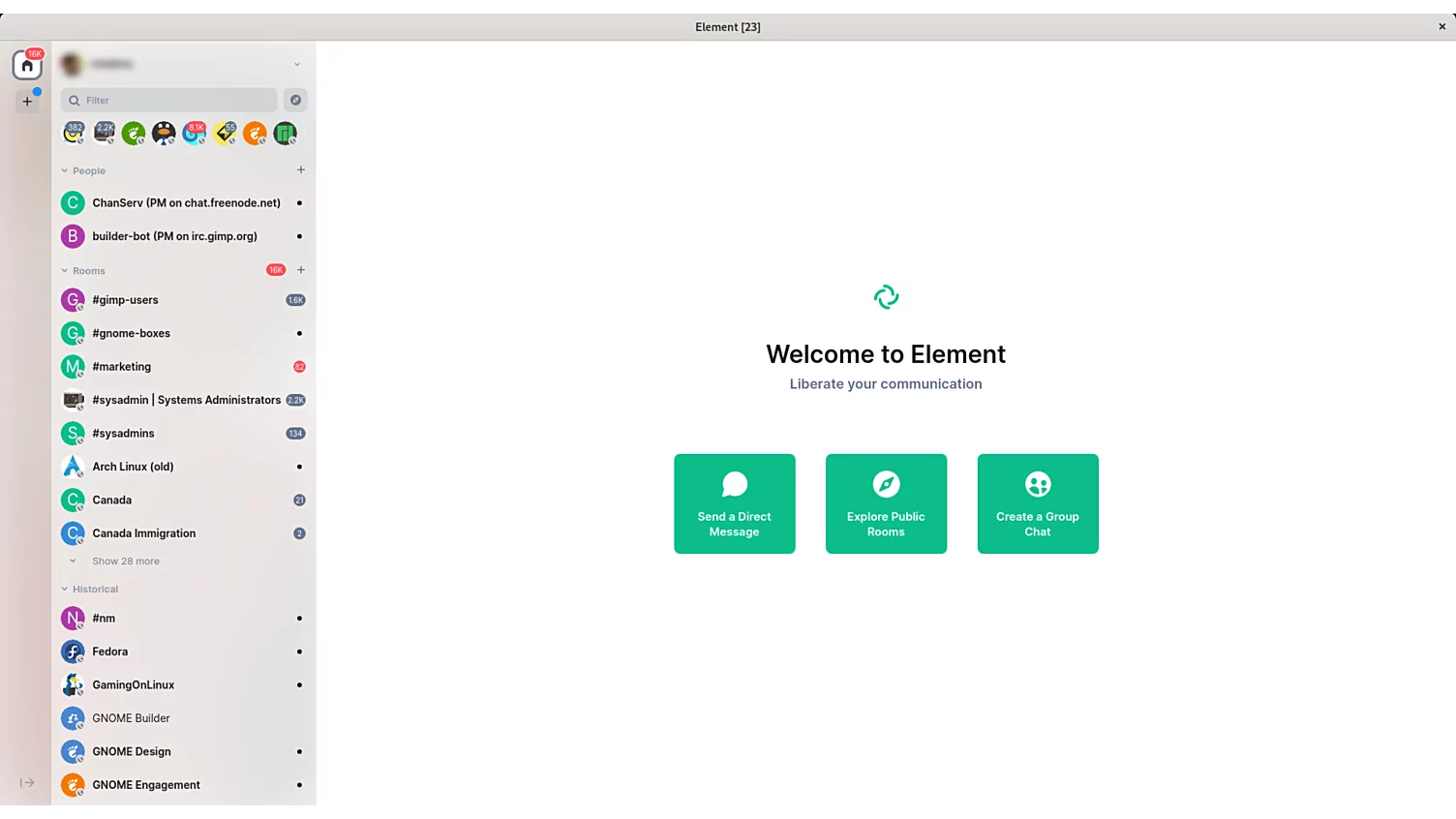Click the Canada Immigration 2 badge
Viewport: 1456px width, 819px height.
[x=299, y=533]
